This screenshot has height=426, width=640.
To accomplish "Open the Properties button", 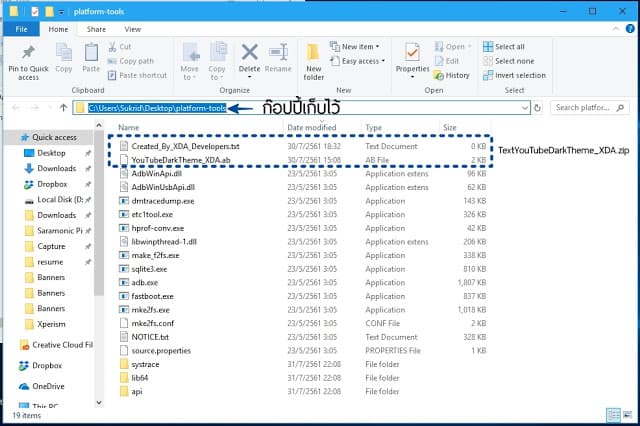I will point(413,60).
